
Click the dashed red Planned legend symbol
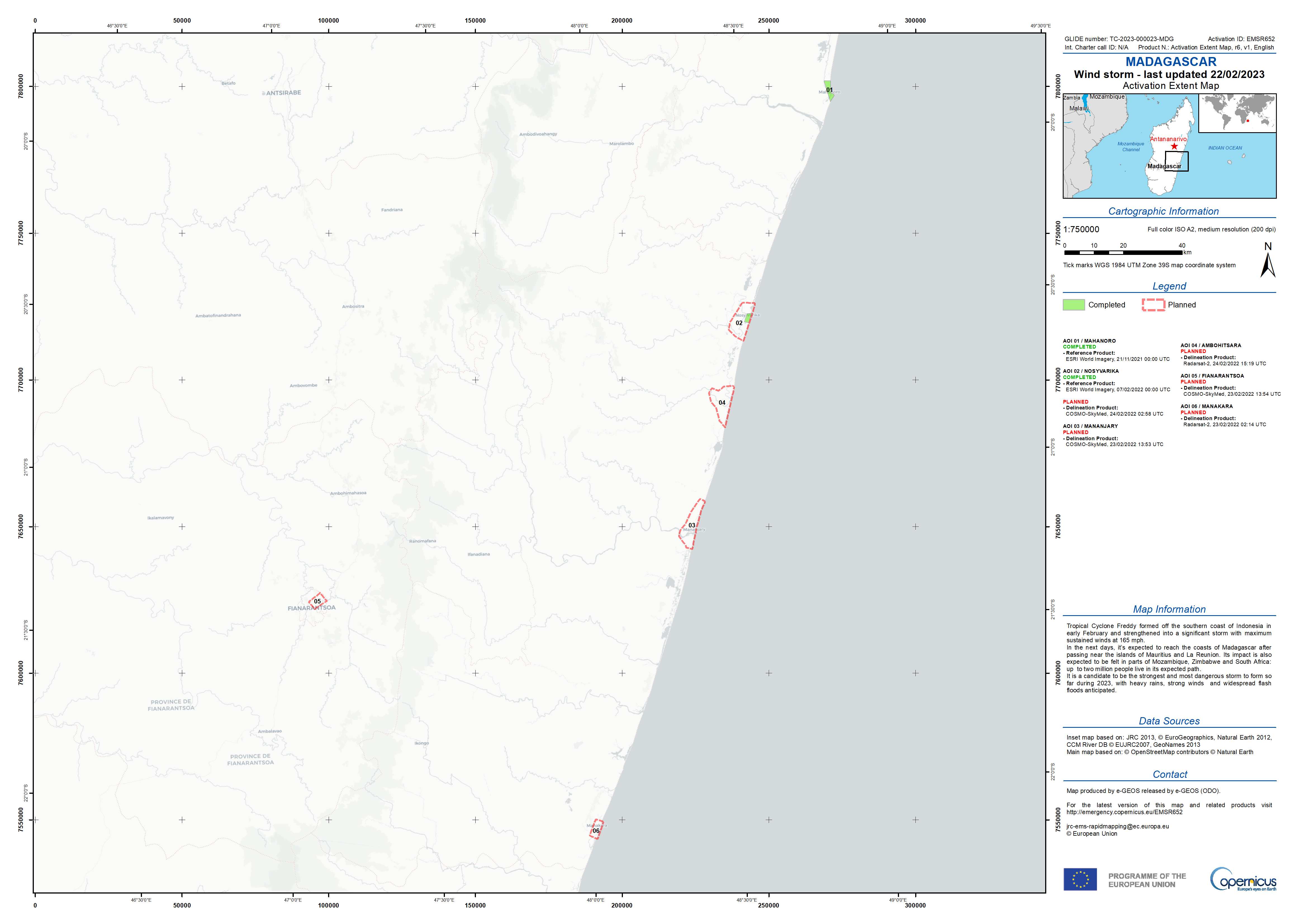point(1153,305)
